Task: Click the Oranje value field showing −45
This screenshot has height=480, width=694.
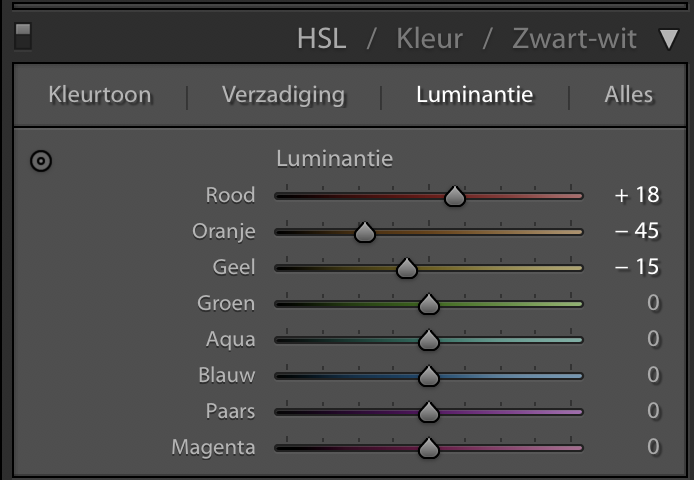Action: [637, 231]
